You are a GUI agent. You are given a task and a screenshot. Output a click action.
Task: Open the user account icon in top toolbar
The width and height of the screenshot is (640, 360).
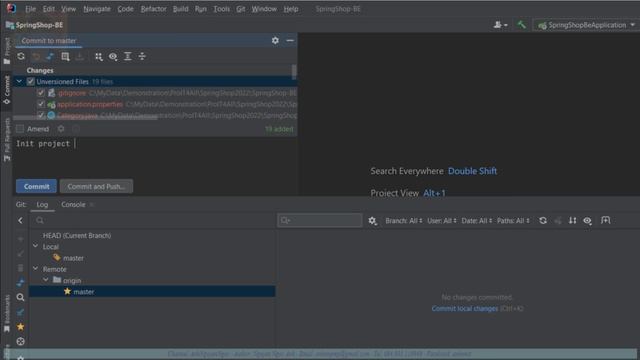(500, 25)
